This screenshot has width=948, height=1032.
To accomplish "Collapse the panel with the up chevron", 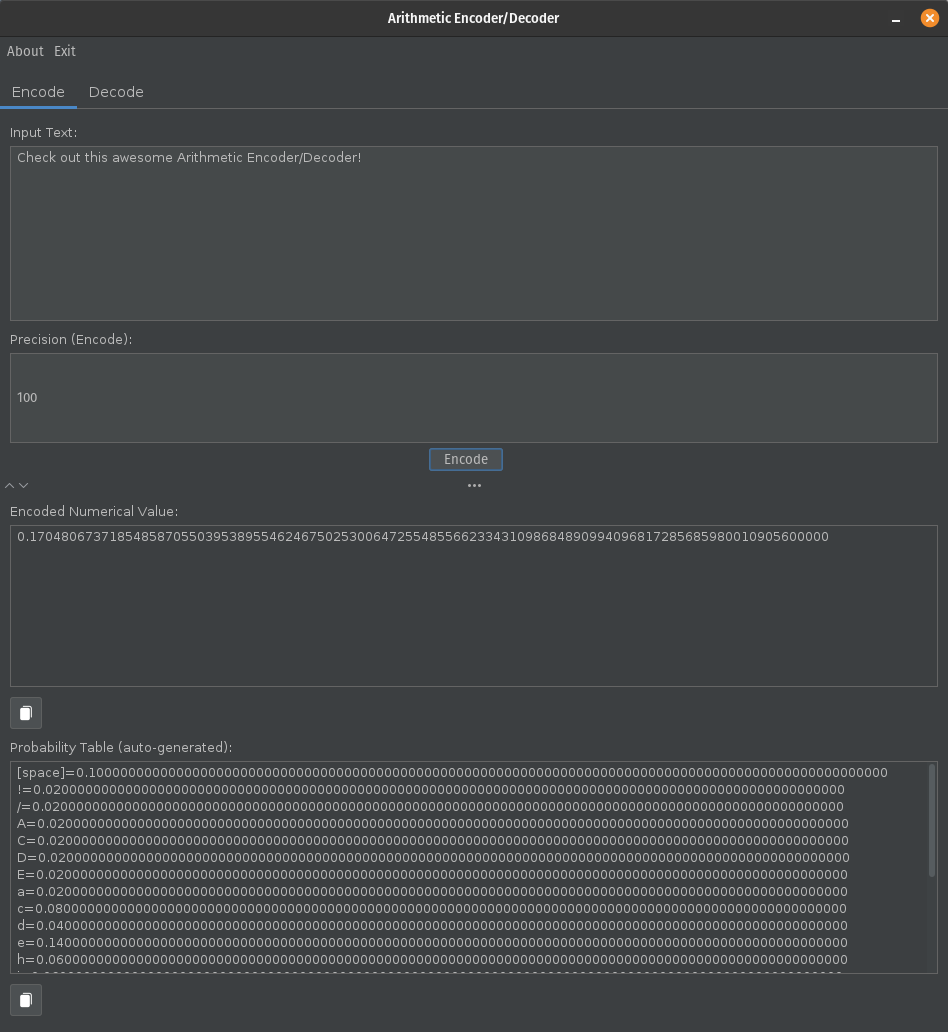I will coord(9,485).
